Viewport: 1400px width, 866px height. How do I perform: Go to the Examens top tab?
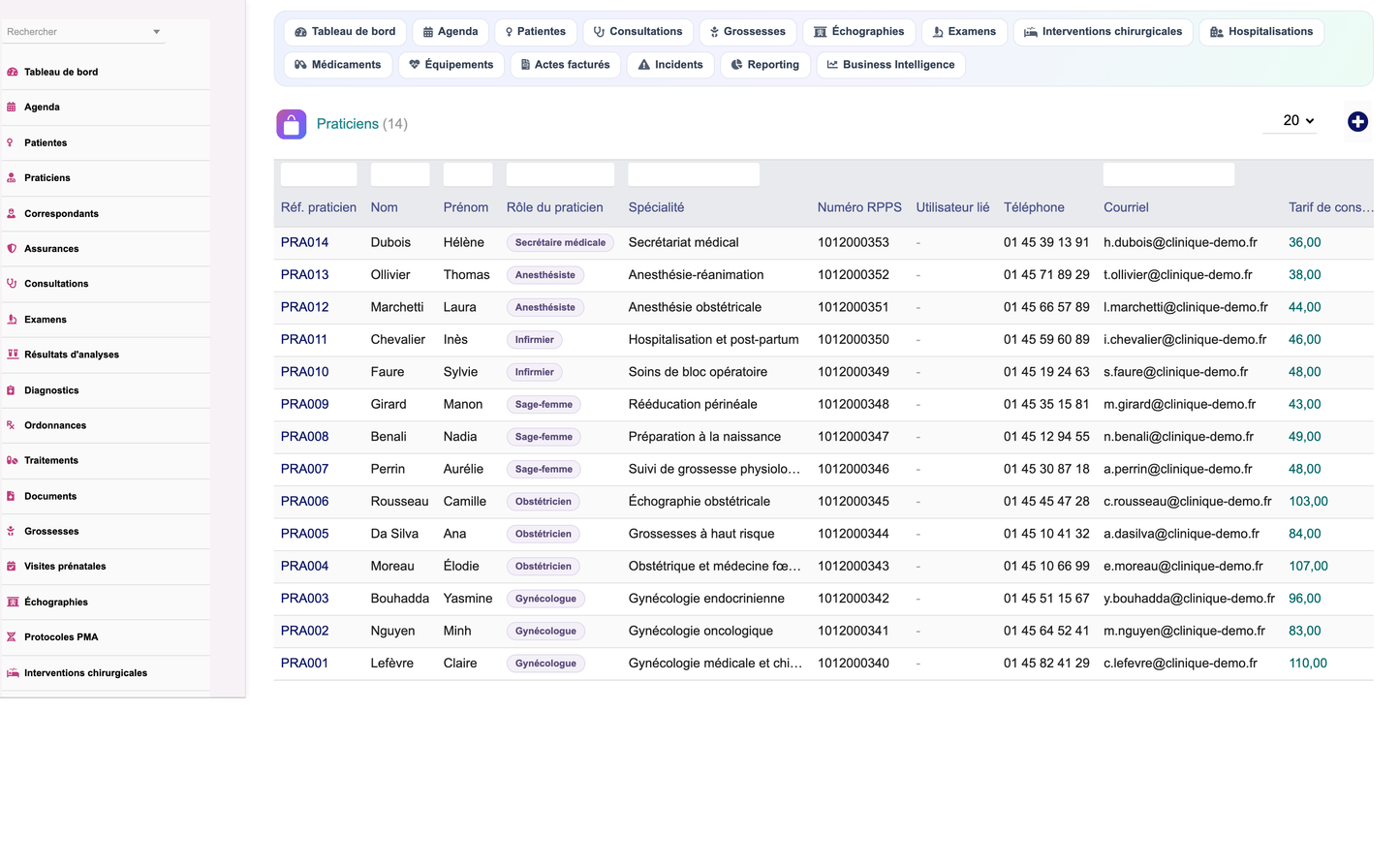(x=965, y=32)
